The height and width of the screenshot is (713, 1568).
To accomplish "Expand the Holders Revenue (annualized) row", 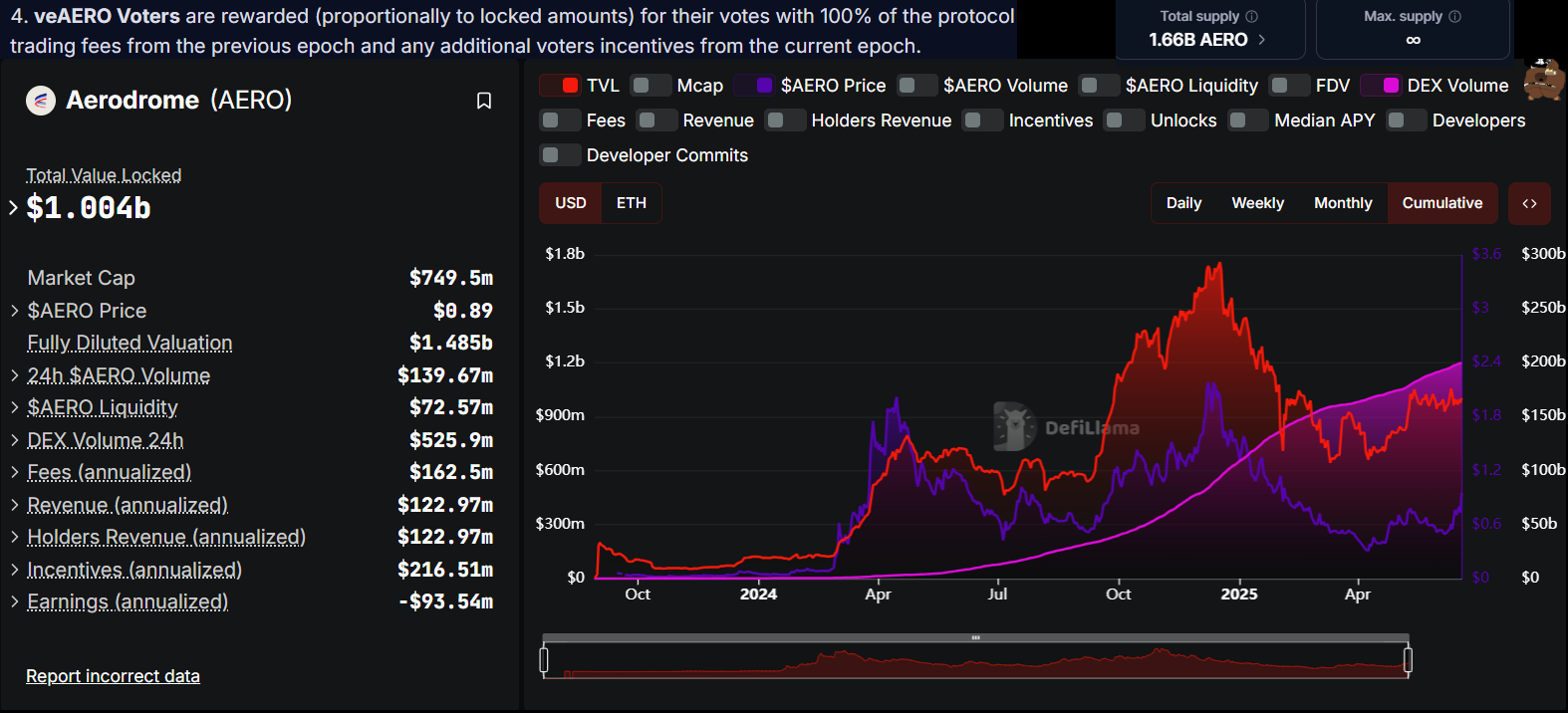I will point(15,537).
